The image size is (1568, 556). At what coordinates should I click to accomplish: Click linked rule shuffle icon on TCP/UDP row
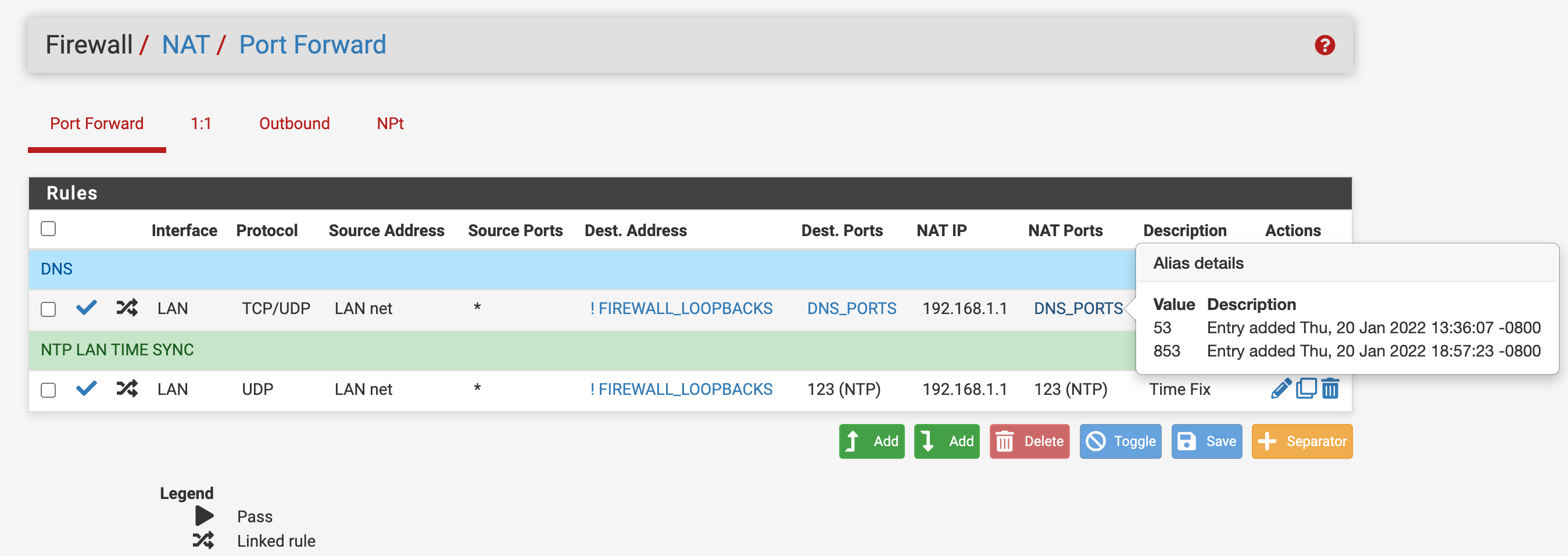[127, 308]
